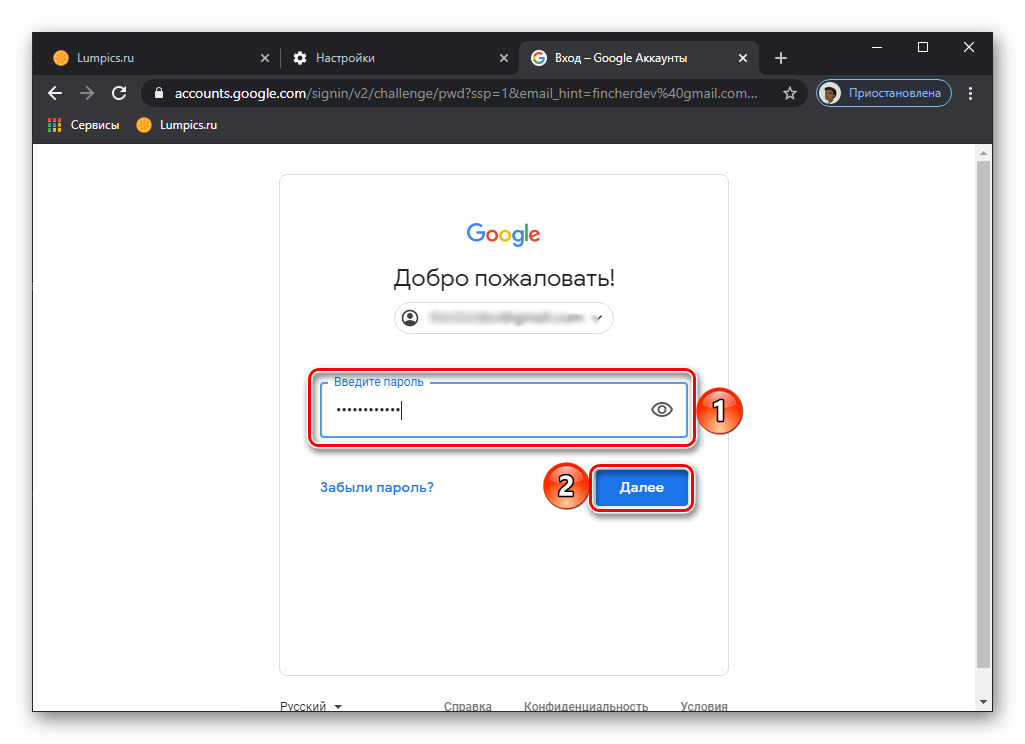The image size is (1025, 744).
Task: Click the Google logo
Action: (503, 234)
